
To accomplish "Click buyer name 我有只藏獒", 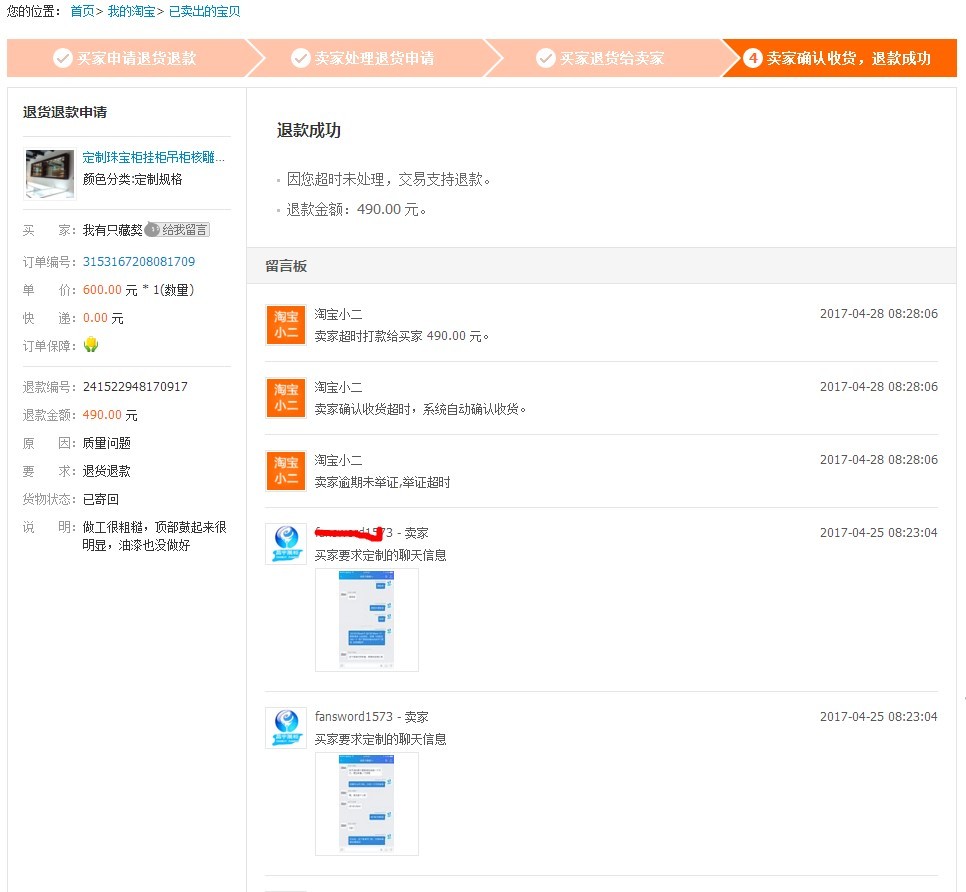I will coord(112,230).
